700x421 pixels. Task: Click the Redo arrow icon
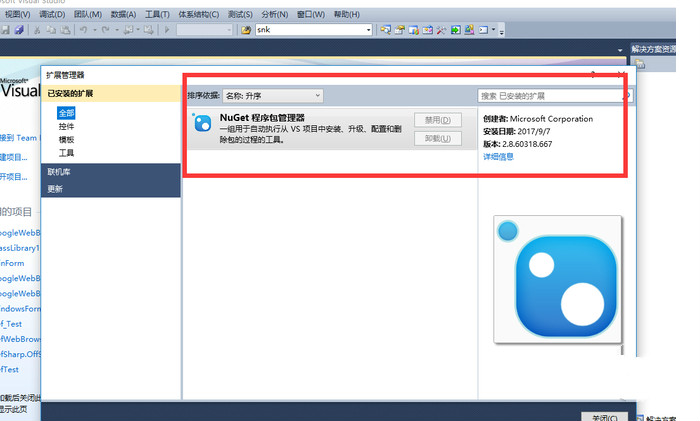pos(105,30)
